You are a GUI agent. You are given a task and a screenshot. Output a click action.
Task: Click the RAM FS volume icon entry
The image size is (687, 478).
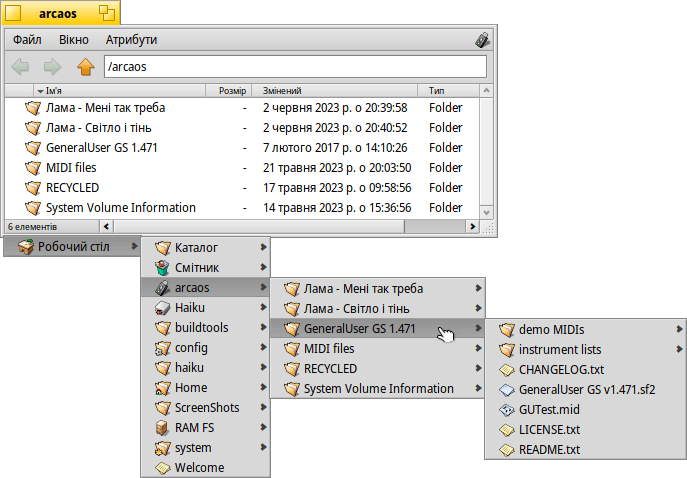coord(162,428)
